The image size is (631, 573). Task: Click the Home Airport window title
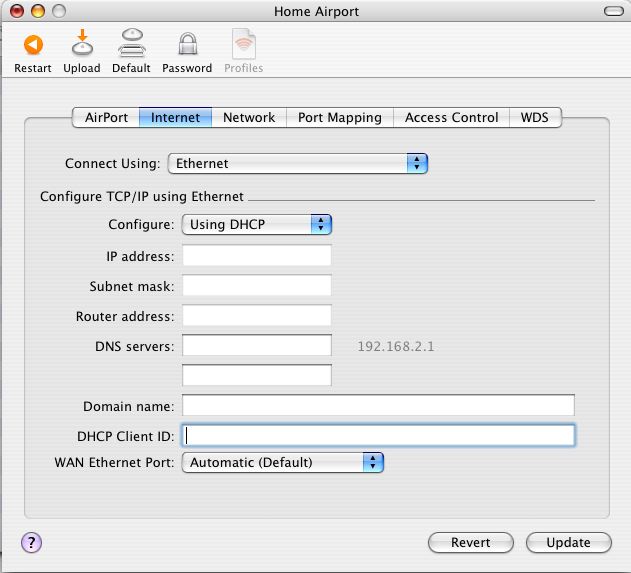(316, 11)
